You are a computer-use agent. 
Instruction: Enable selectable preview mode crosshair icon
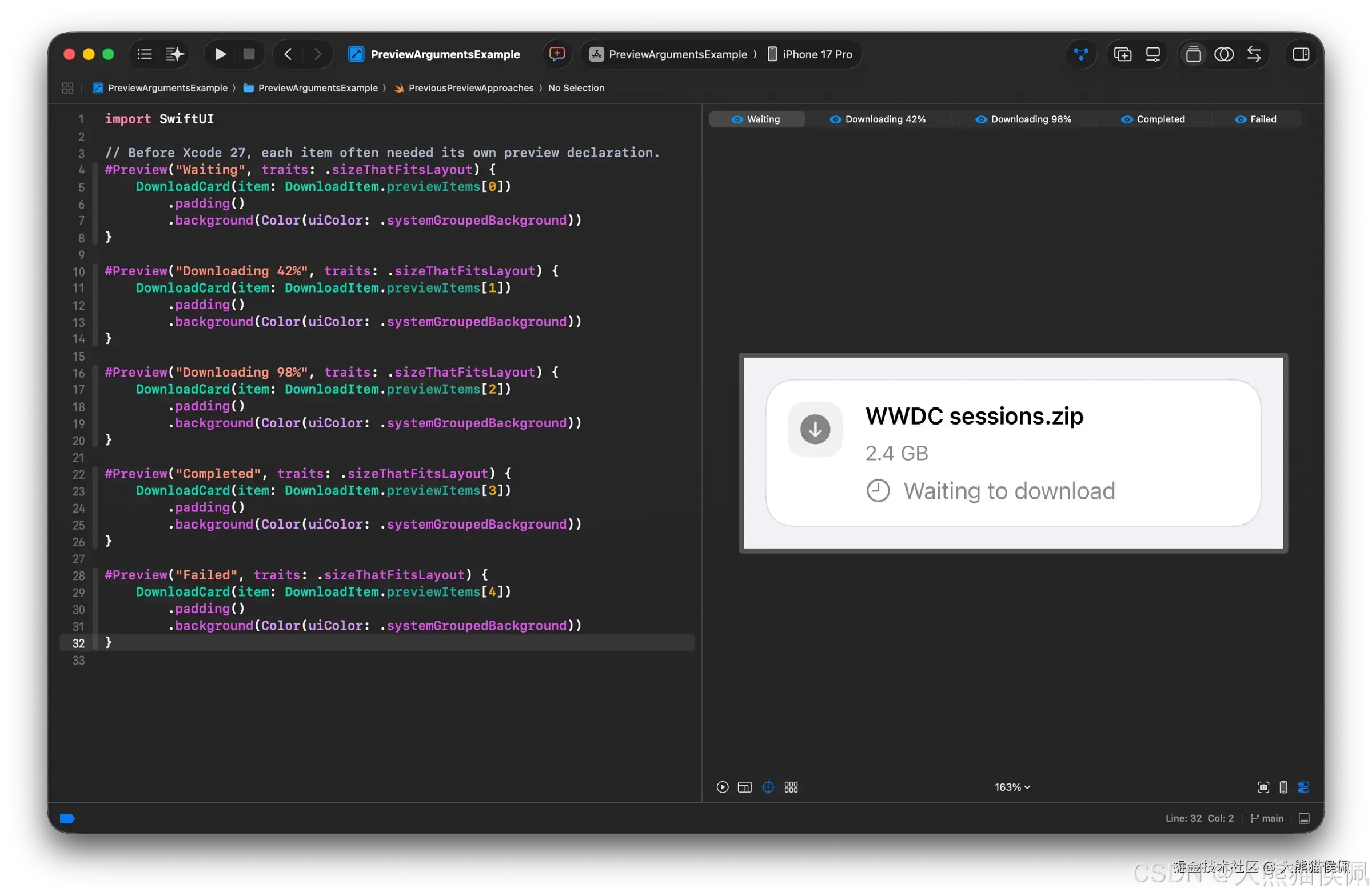tap(768, 787)
